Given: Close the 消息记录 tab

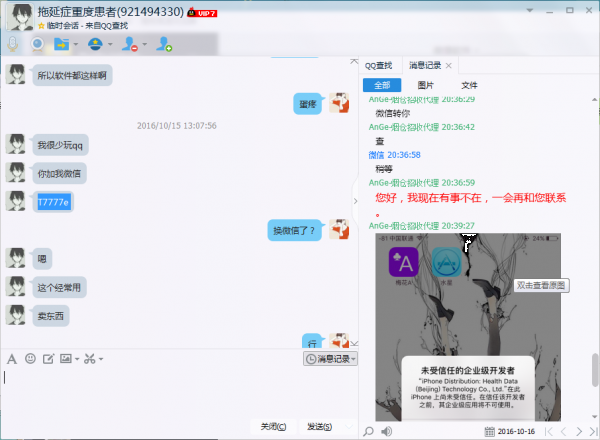Looking at the screenshot, I should 449,66.
